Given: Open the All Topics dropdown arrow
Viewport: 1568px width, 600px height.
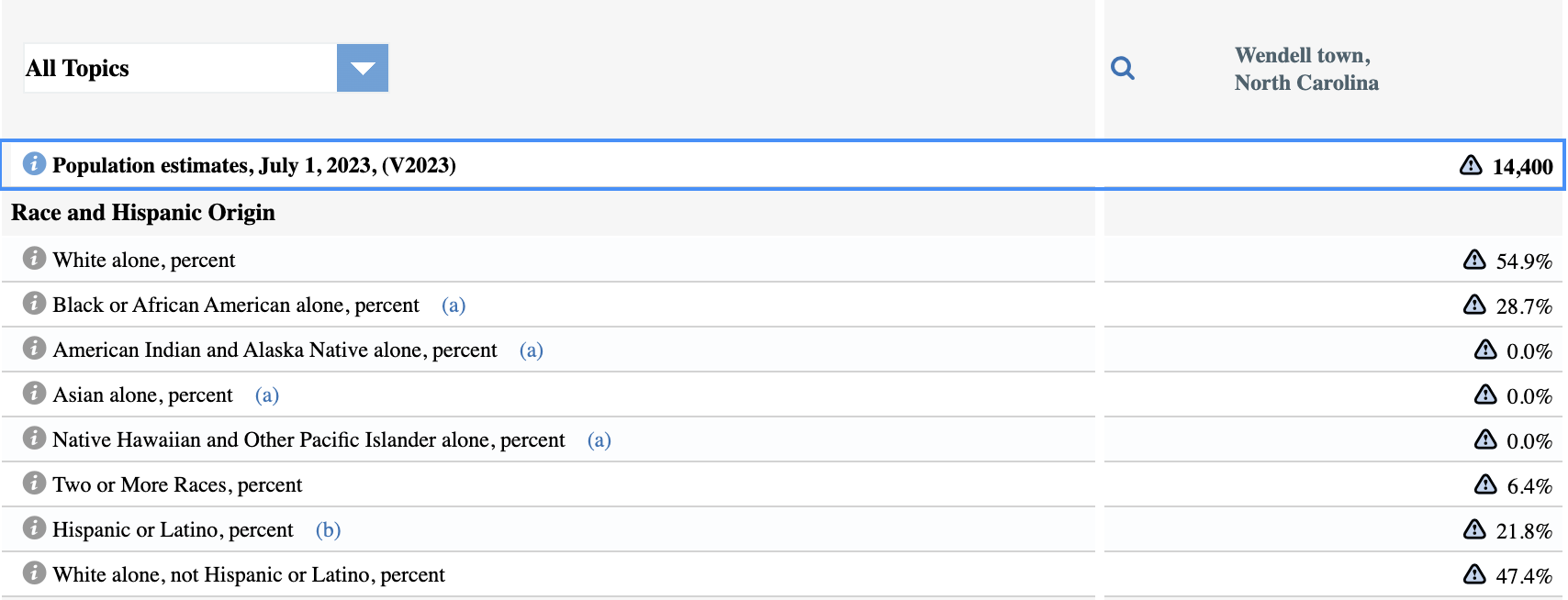Looking at the screenshot, I should click(x=363, y=68).
